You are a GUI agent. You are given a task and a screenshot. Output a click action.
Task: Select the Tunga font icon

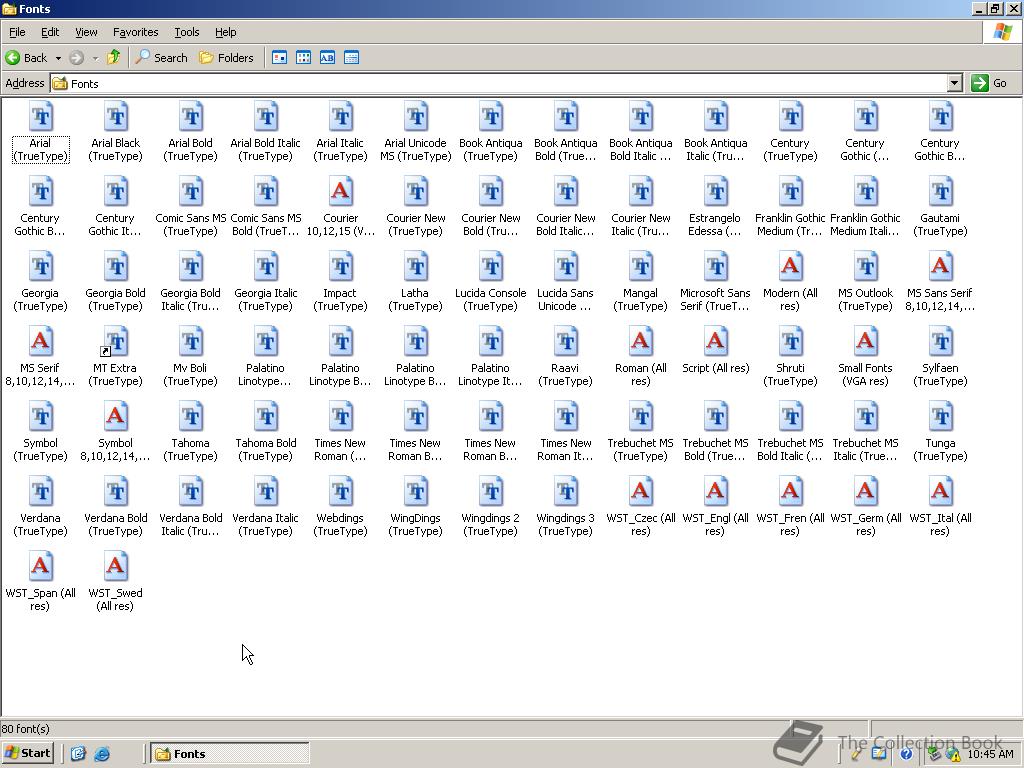pos(940,418)
